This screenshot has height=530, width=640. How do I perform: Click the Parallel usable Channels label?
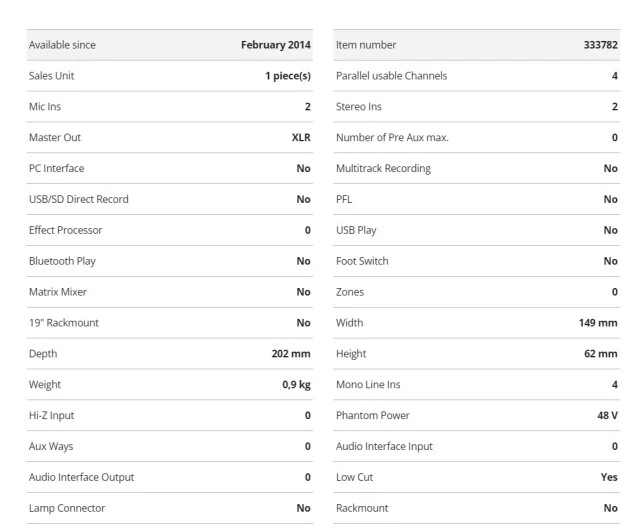[x=391, y=76]
